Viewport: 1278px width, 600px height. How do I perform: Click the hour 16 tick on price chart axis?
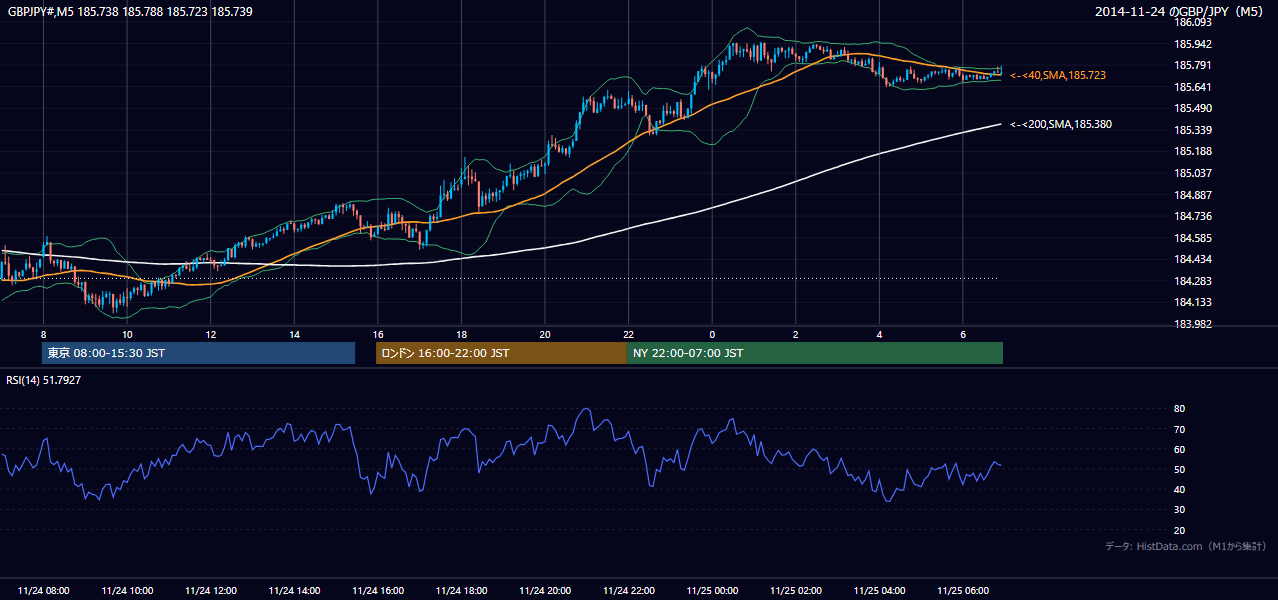(x=378, y=333)
